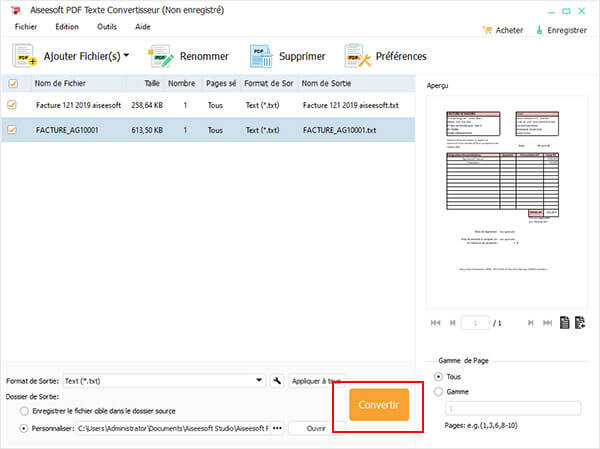Click the Nom de Sortie column header
600x449 pixels.
click(326, 83)
